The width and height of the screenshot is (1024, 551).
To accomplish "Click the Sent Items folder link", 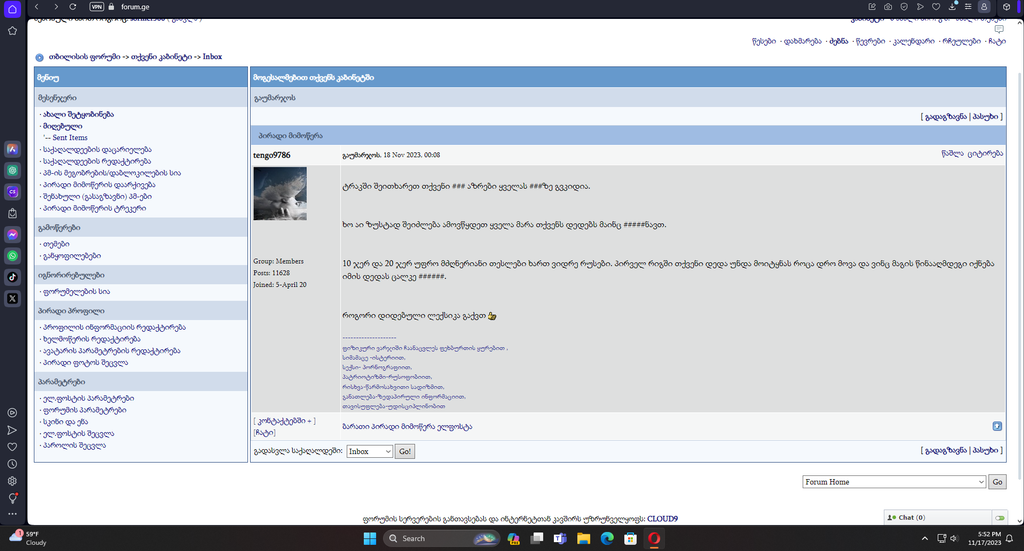I will (68, 138).
